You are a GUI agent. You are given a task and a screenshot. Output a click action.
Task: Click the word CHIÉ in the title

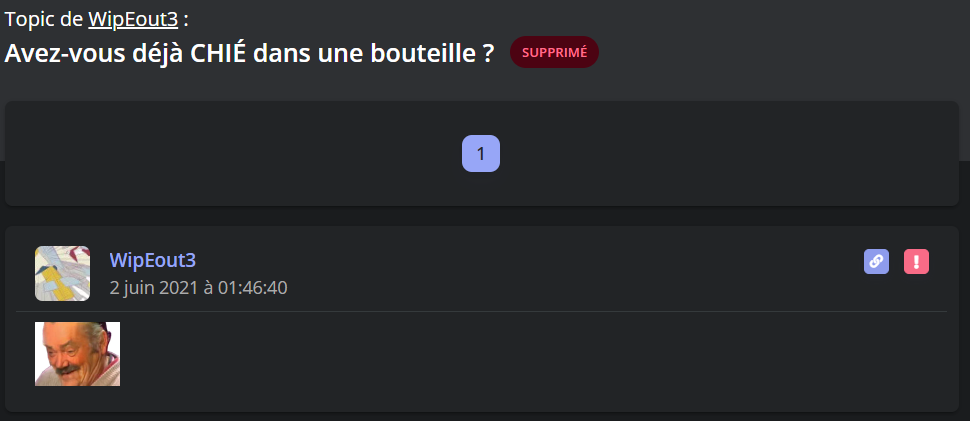click(x=218, y=53)
